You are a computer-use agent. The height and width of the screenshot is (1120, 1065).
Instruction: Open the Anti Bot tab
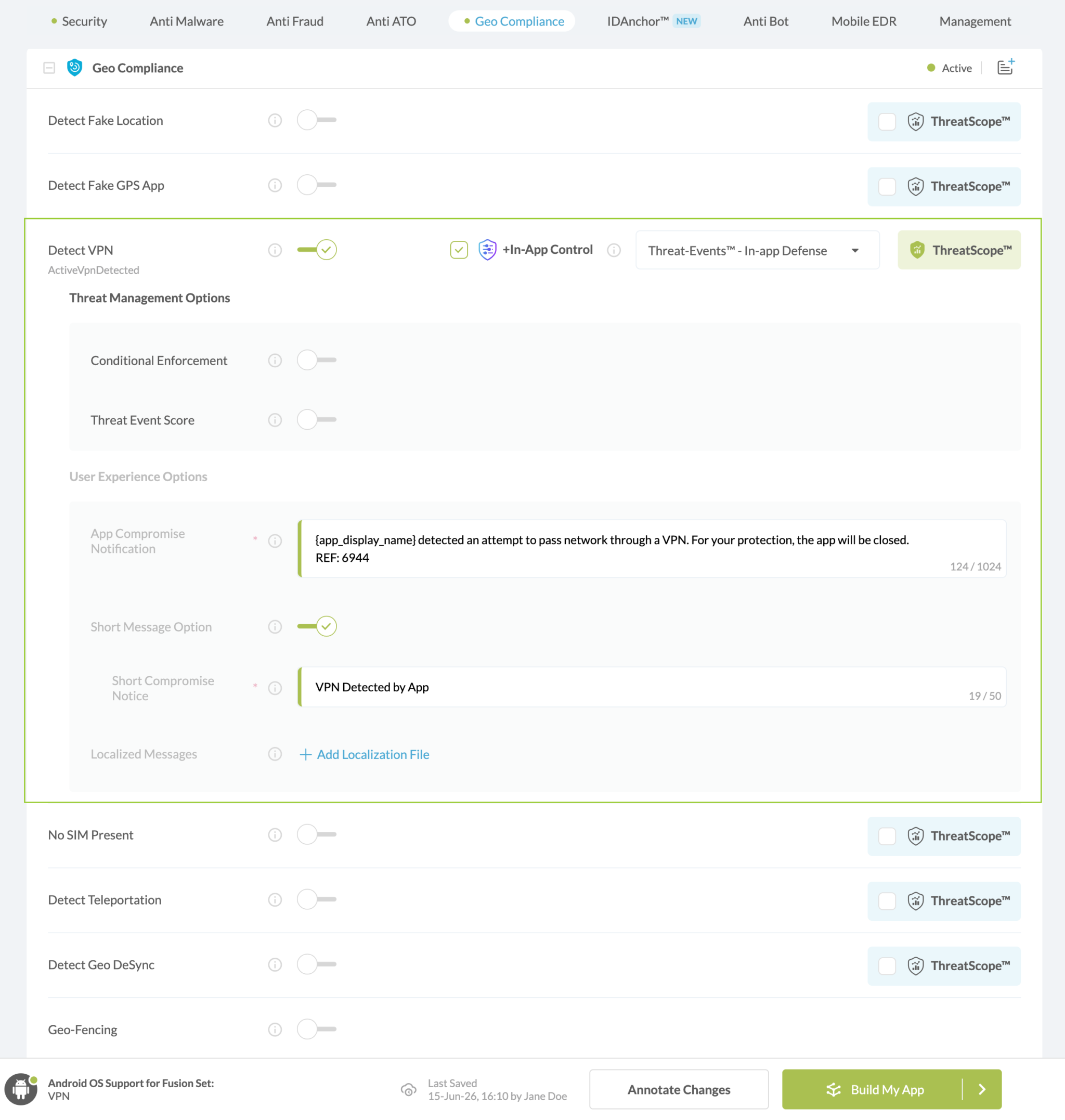tap(766, 21)
